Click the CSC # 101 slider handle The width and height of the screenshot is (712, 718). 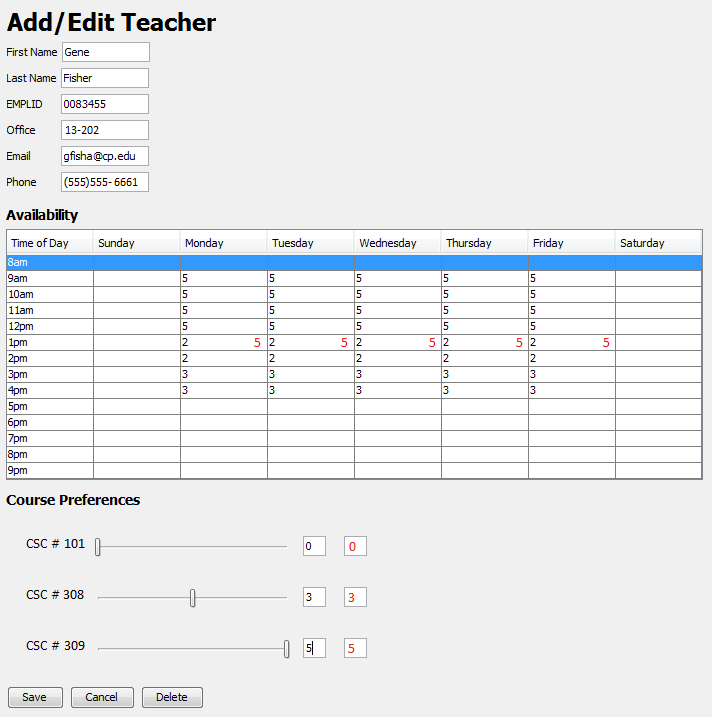pos(98,547)
